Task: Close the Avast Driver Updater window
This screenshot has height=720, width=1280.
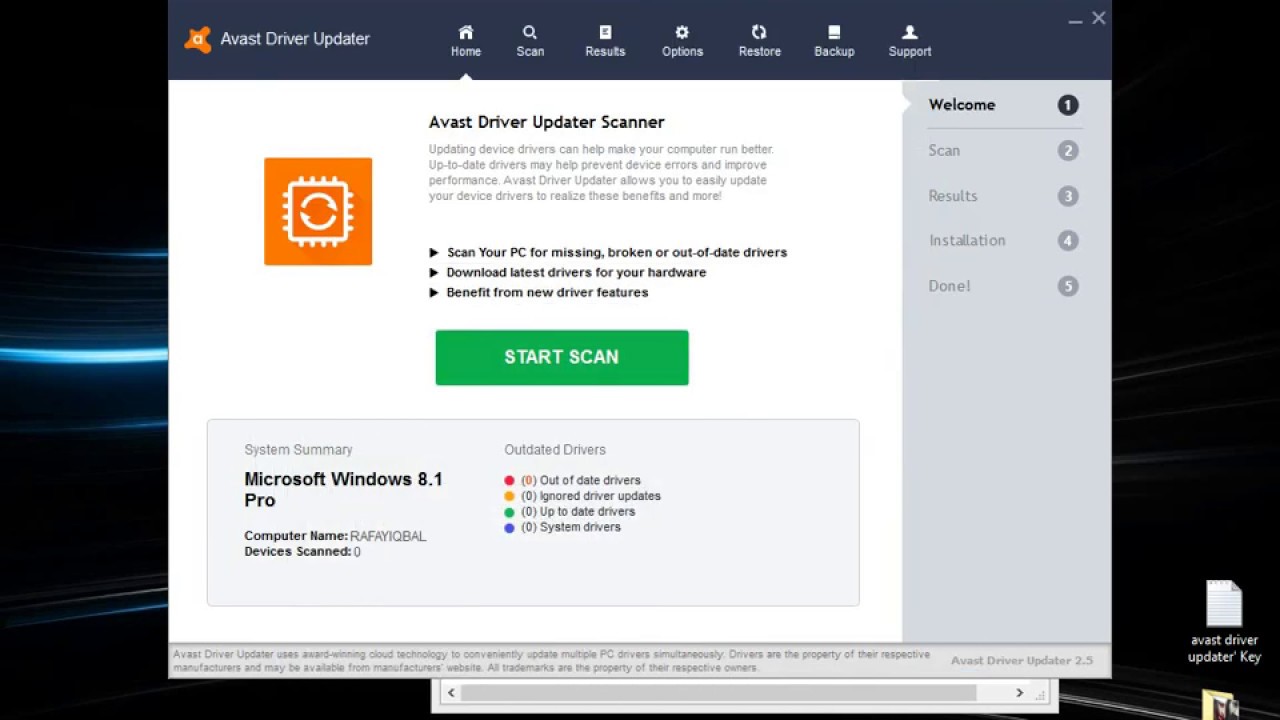Action: [x=1099, y=18]
